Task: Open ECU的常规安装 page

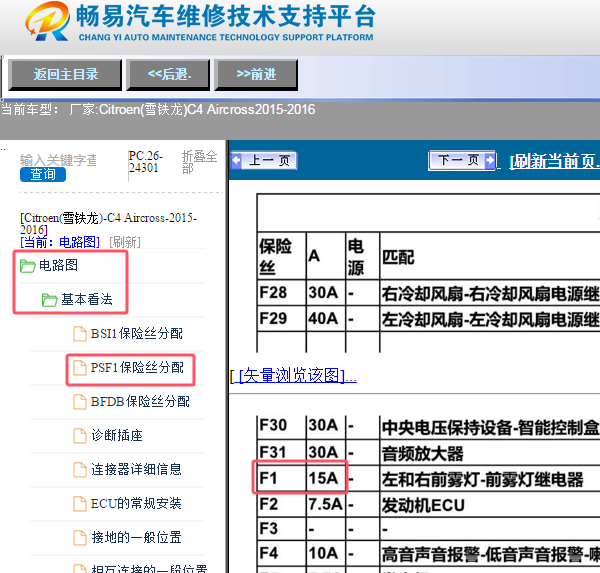Action: coord(136,504)
